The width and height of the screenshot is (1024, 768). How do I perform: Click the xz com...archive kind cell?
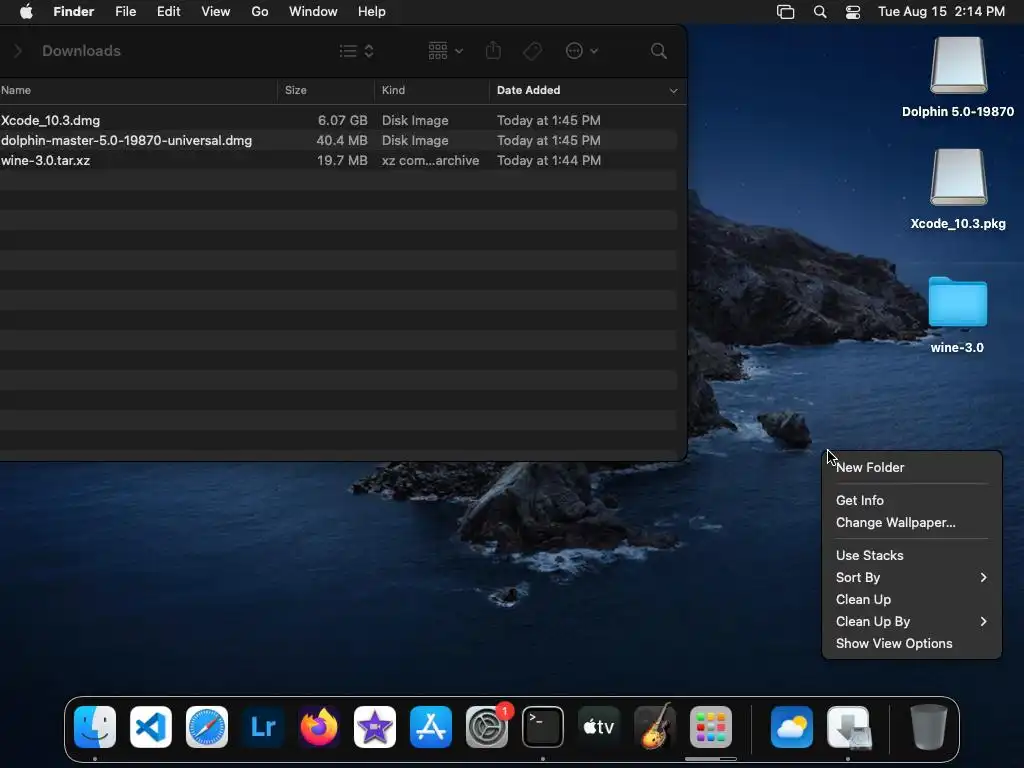tap(430, 160)
